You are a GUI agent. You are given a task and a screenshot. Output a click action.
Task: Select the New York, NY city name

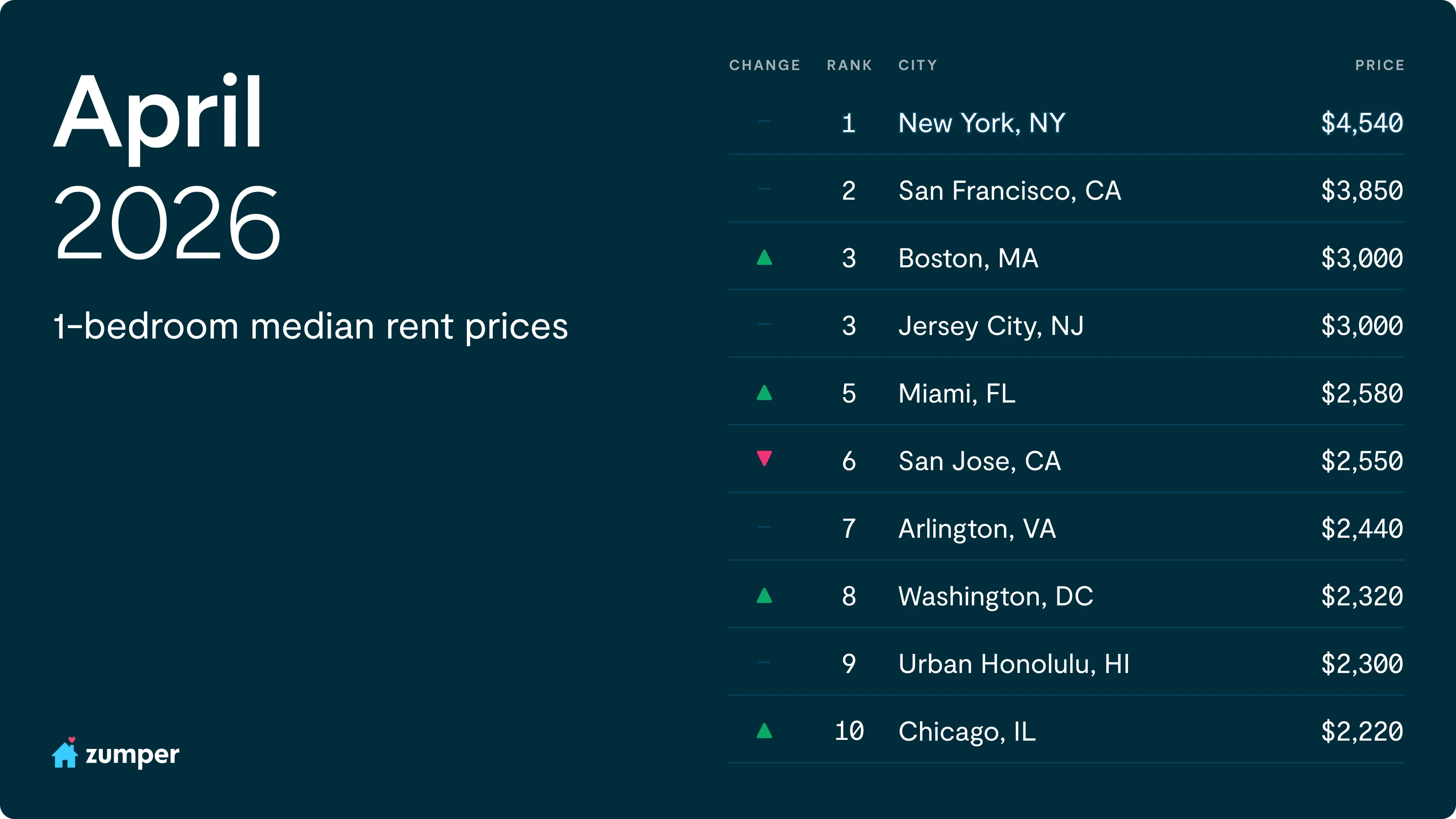pos(981,123)
